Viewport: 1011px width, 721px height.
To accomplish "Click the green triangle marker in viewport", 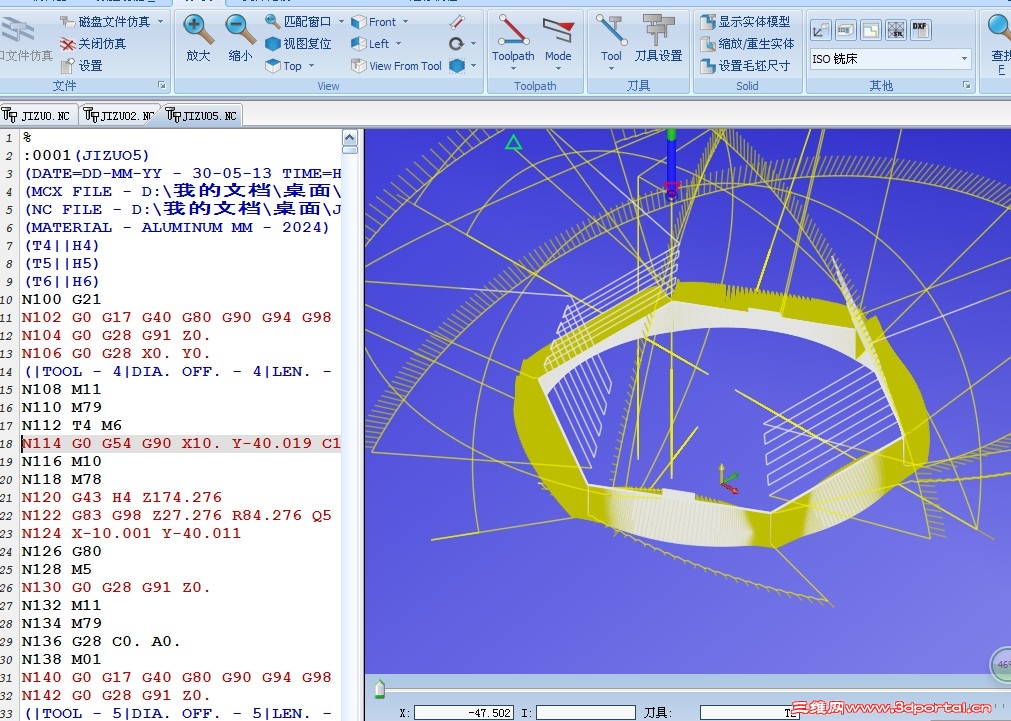I will [x=513, y=142].
